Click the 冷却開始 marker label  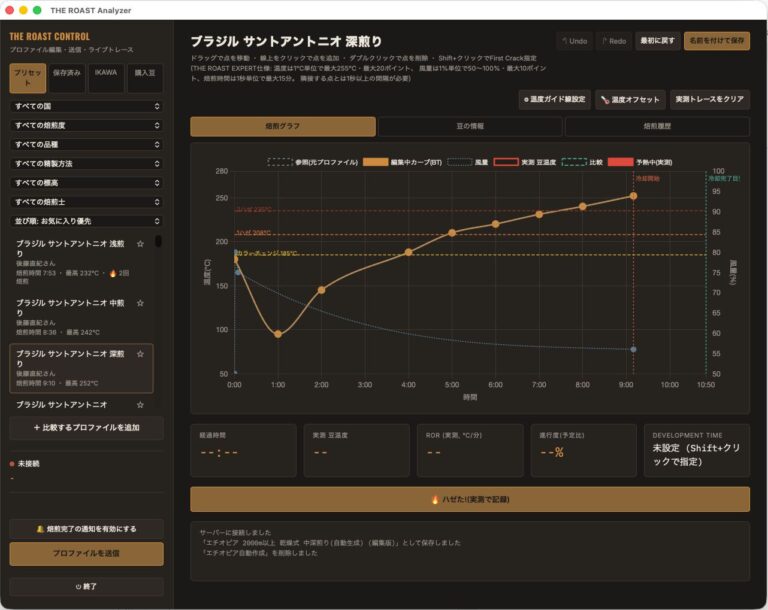tap(648, 179)
